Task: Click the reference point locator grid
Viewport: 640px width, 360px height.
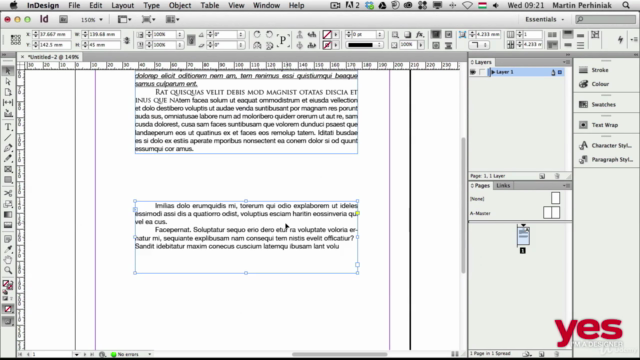Action: 16,40
